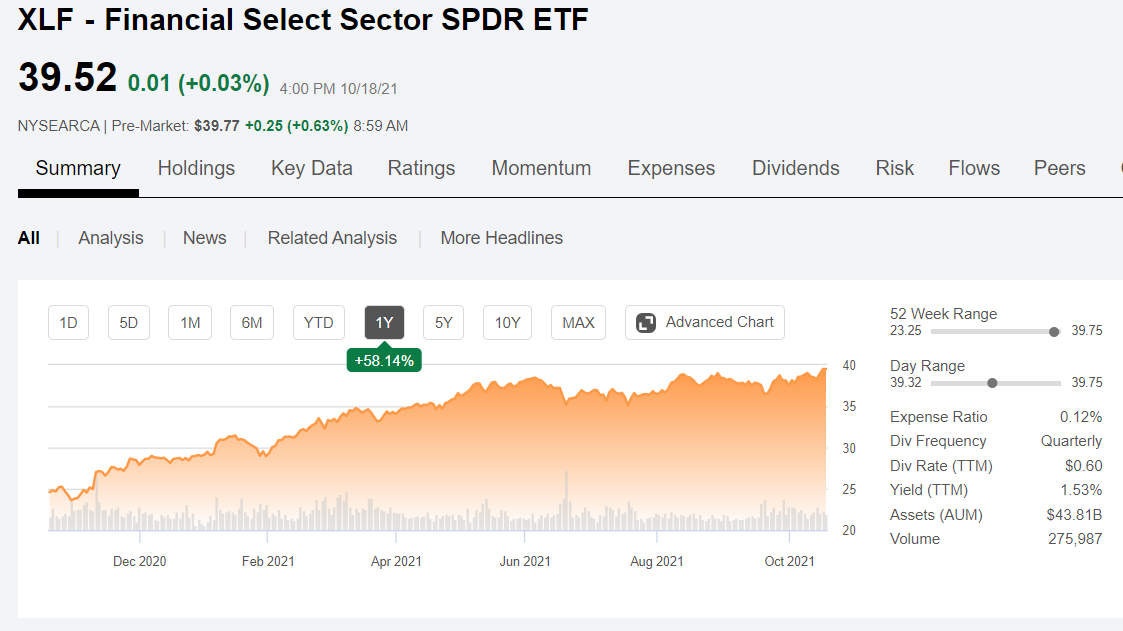Click the Yield (TTM) value 1.53%
The width and height of the screenshot is (1123, 631).
[1081, 490]
